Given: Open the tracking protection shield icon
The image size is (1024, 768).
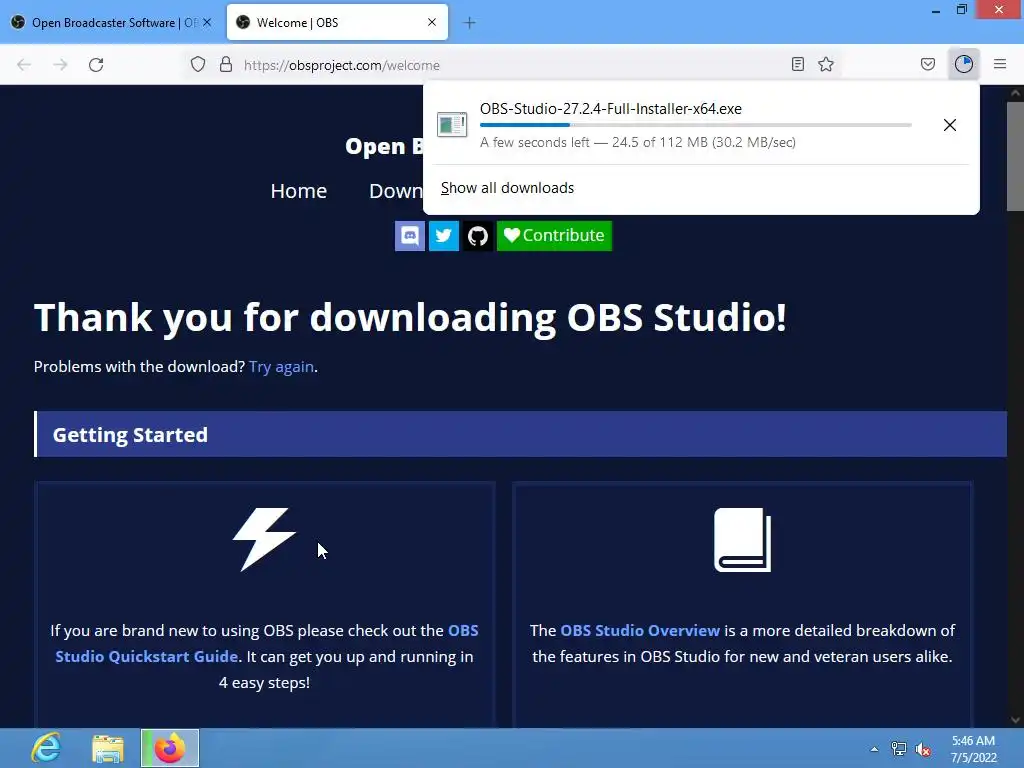Looking at the screenshot, I should (x=198, y=65).
